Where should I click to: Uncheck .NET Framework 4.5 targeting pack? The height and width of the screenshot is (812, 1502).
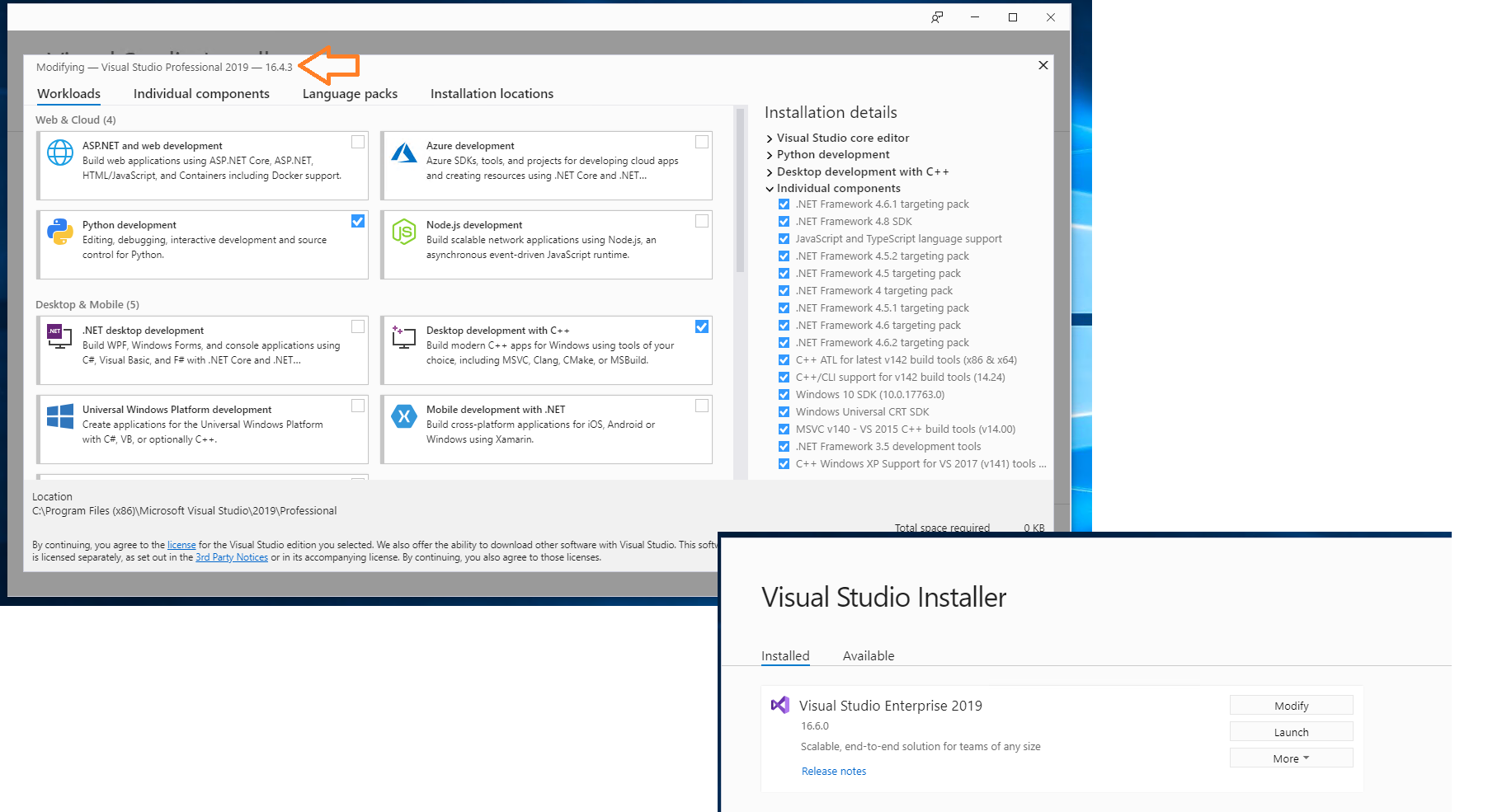(784, 274)
